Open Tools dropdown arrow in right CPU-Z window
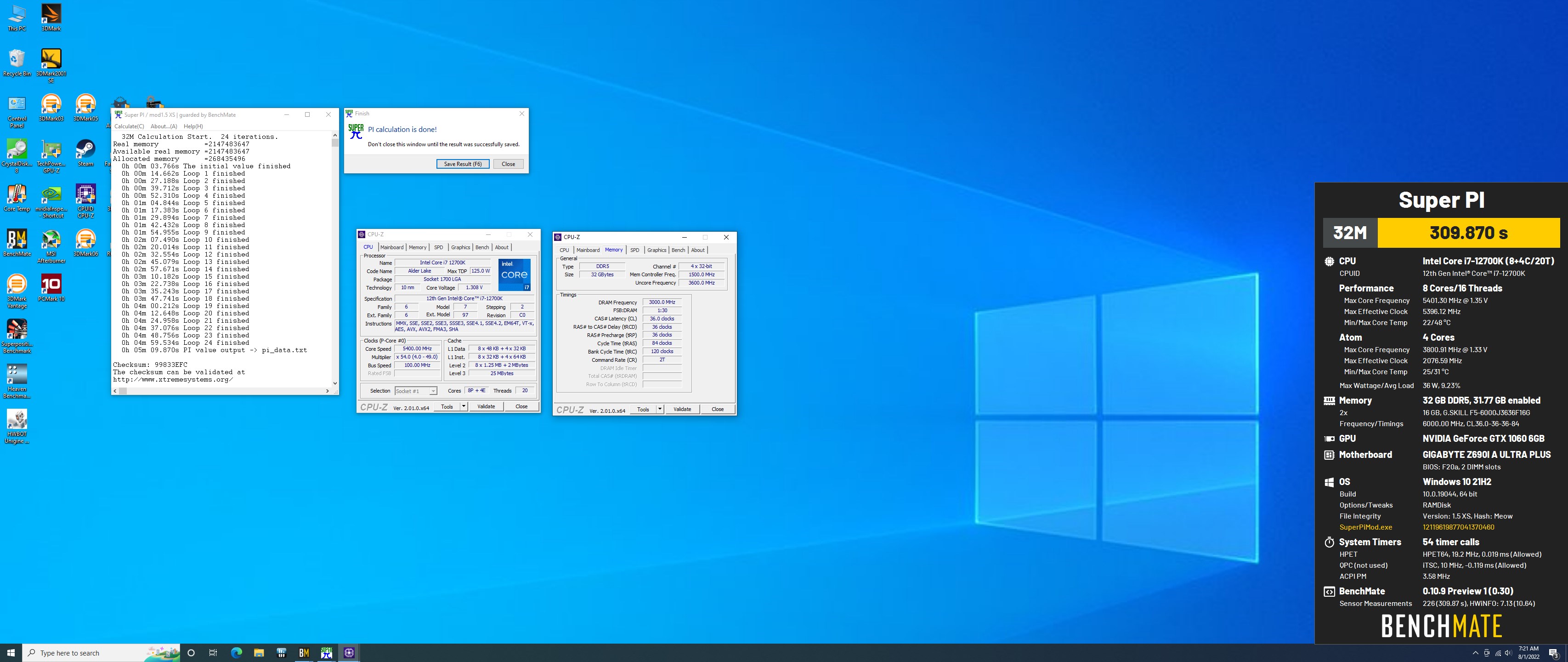The image size is (1568, 662). [660, 409]
